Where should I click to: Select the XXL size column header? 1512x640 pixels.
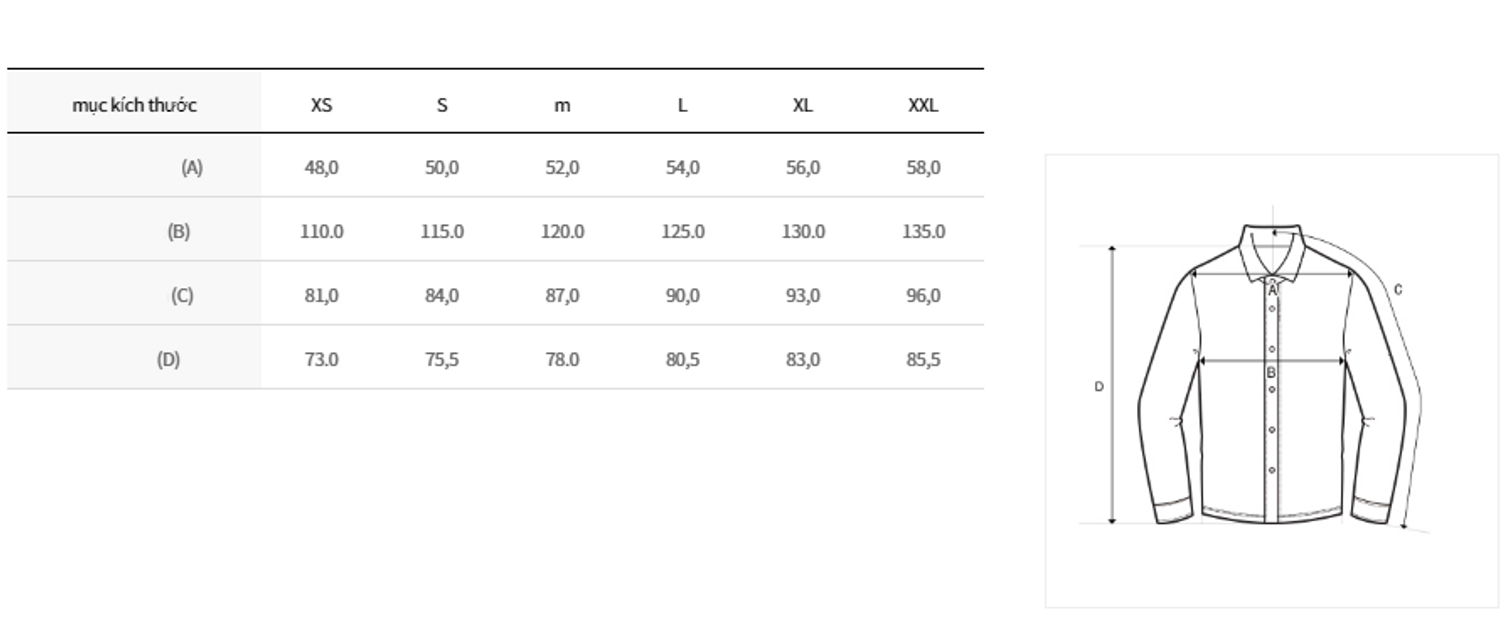(x=923, y=105)
